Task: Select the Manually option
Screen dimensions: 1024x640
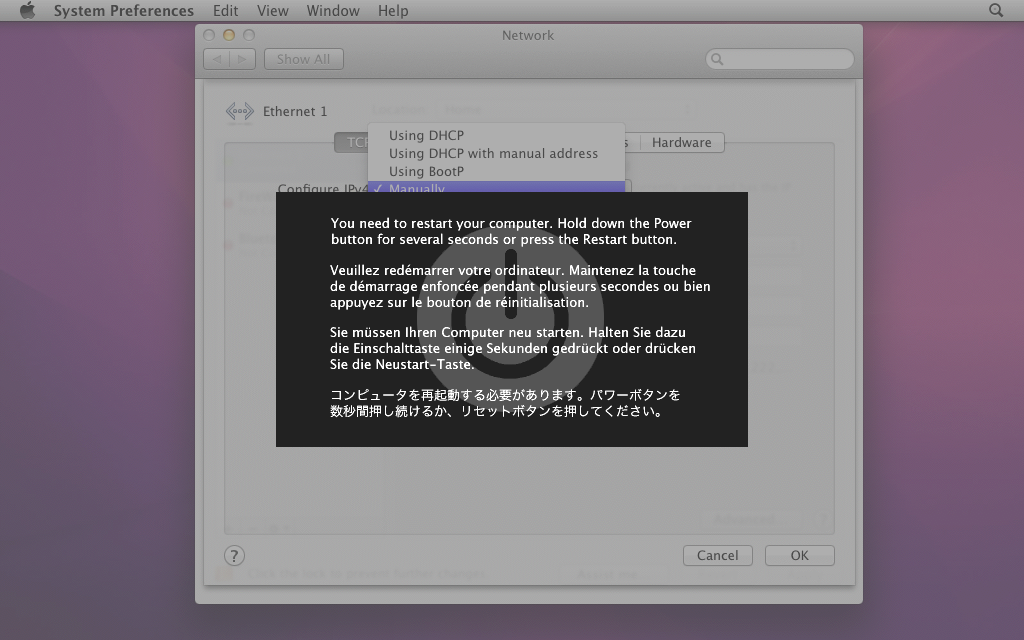Action: (496, 187)
